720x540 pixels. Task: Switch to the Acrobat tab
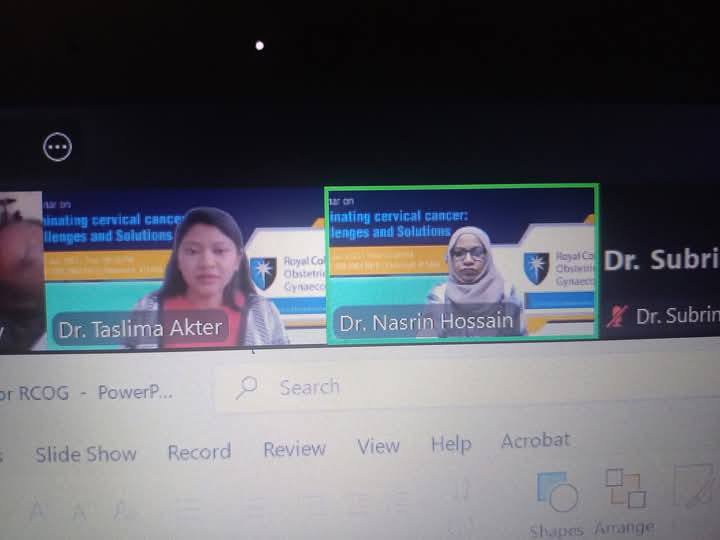click(x=535, y=440)
